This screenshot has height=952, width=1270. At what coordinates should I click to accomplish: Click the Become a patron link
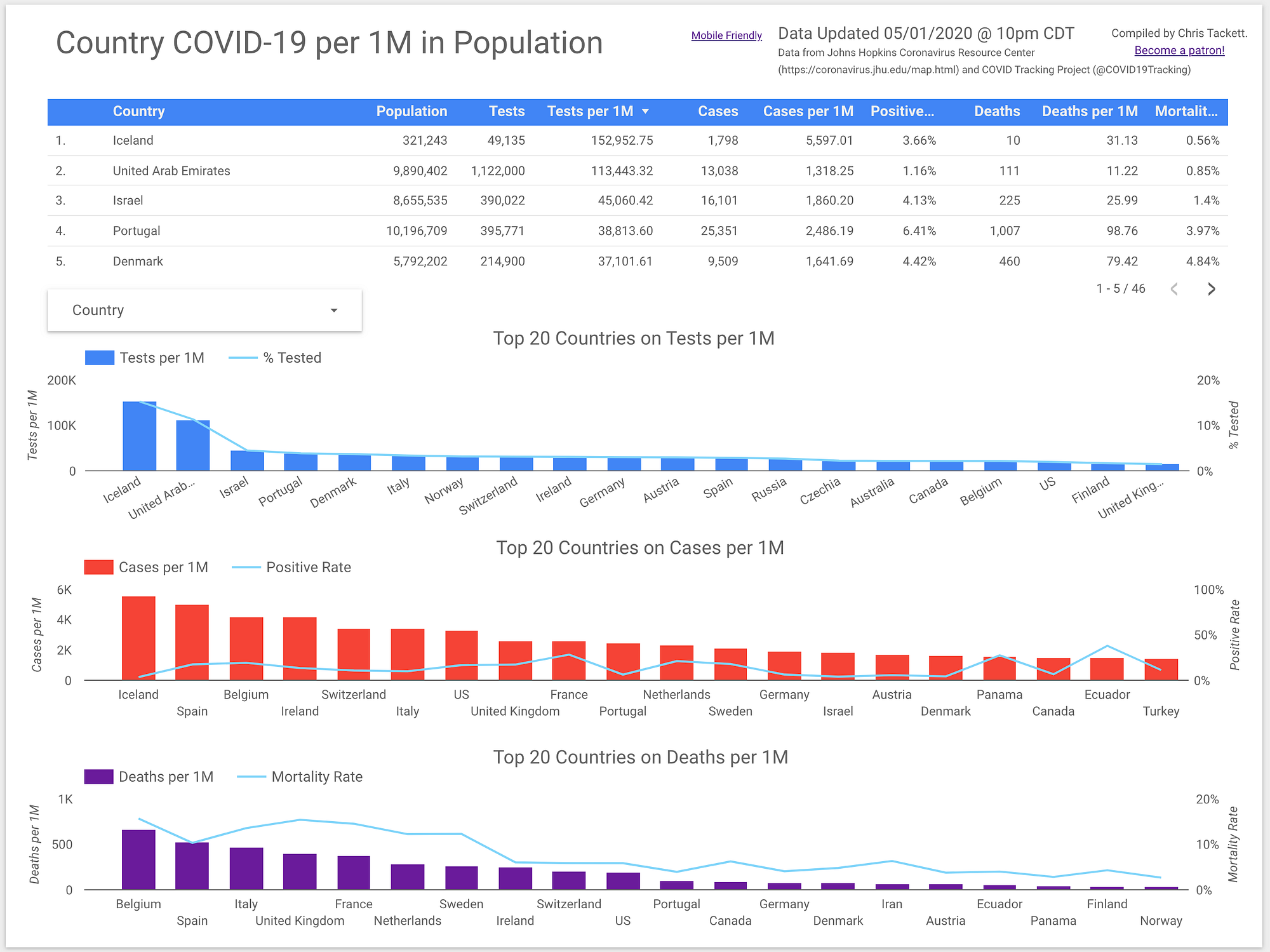[1179, 51]
